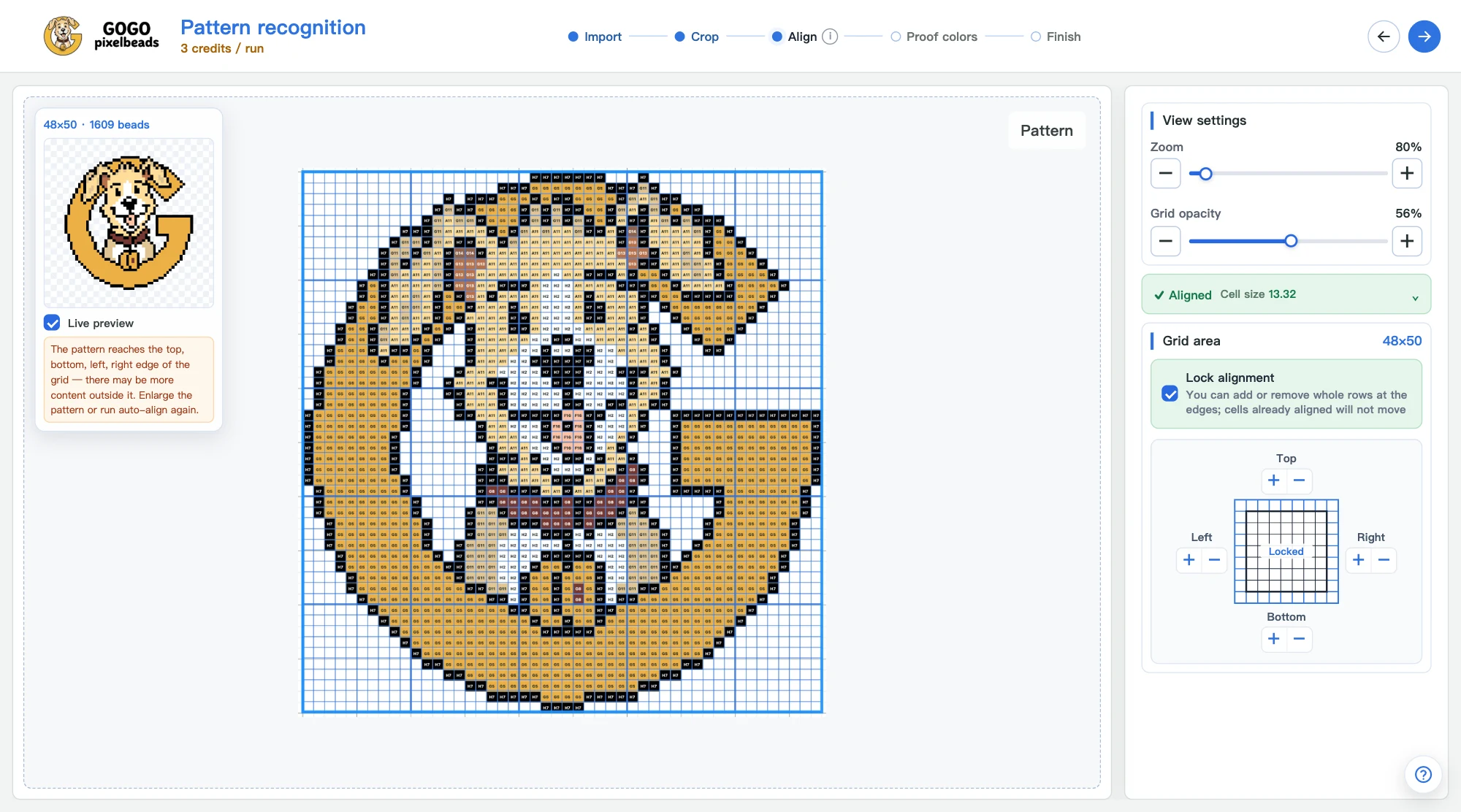This screenshot has height=812, width=1461.
Task: Click the pattern edge warning message
Action: point(129,380)
